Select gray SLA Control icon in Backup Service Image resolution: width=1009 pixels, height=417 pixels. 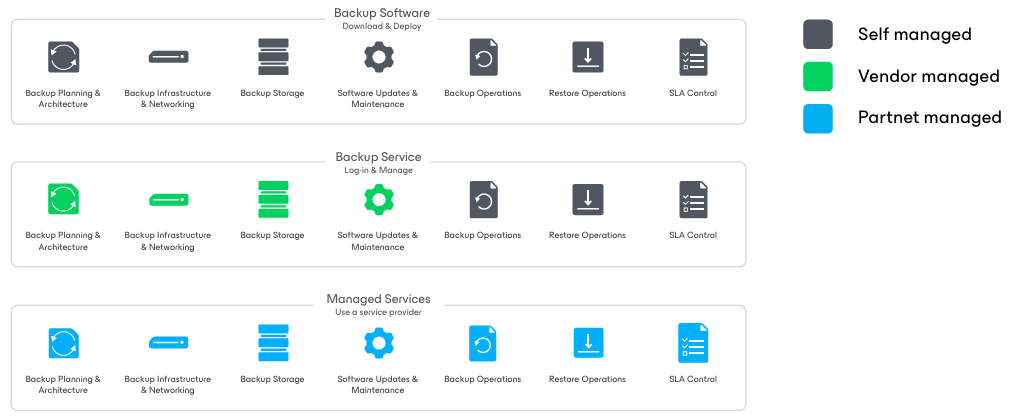point(692,200)
